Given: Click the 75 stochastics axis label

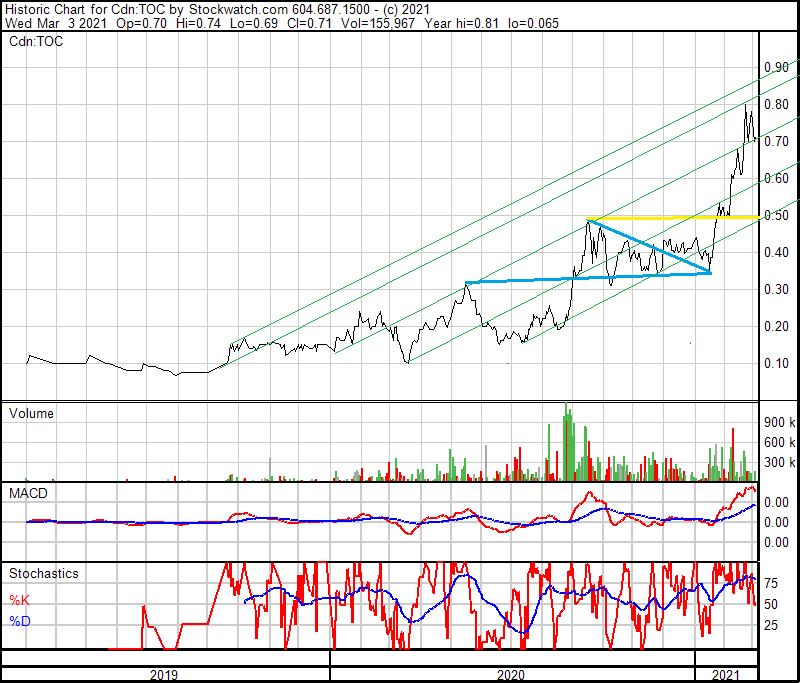Looking at the screenshot, I should click(770, 584).
